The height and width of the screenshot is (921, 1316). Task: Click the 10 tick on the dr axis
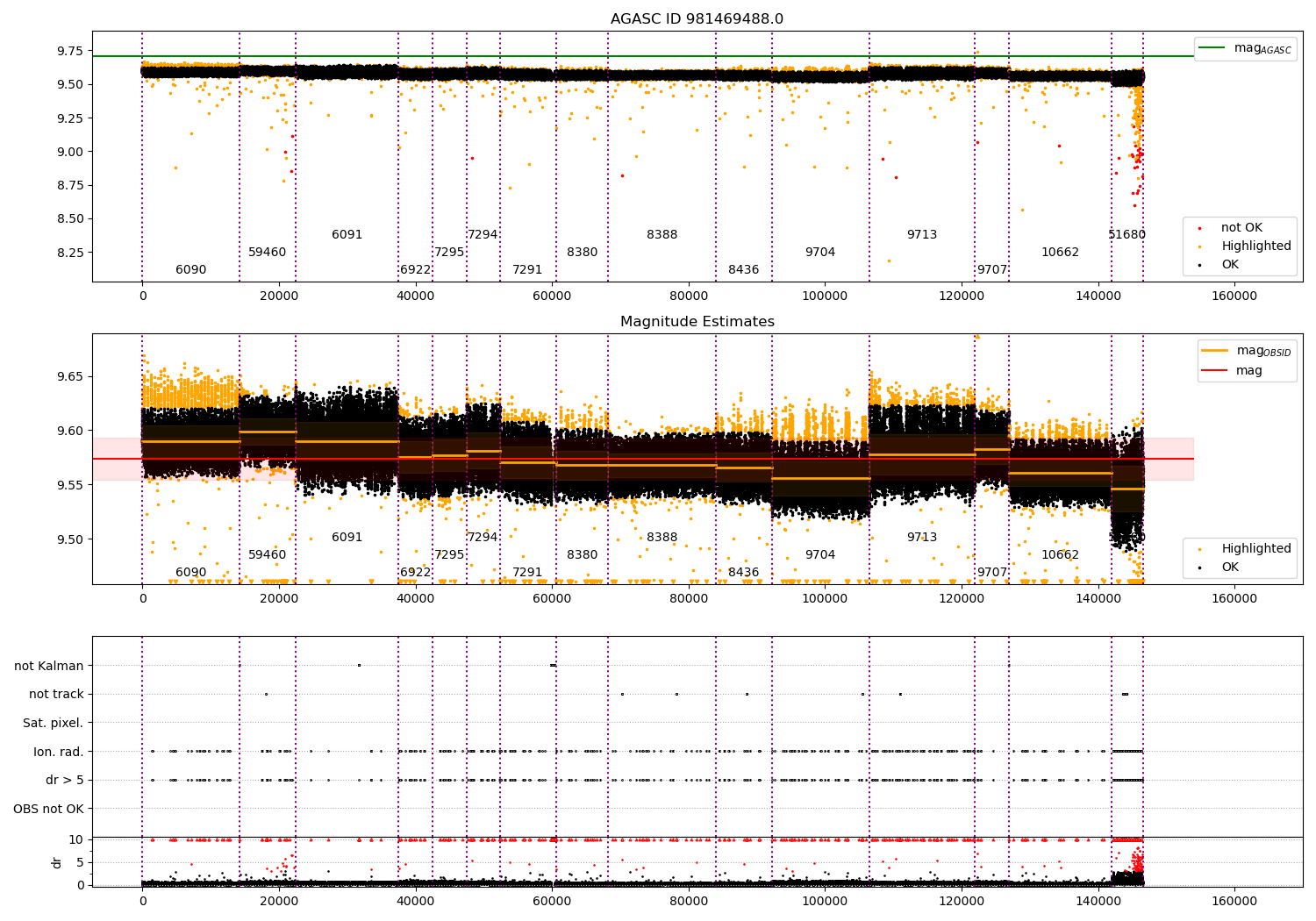coord(76,839)
